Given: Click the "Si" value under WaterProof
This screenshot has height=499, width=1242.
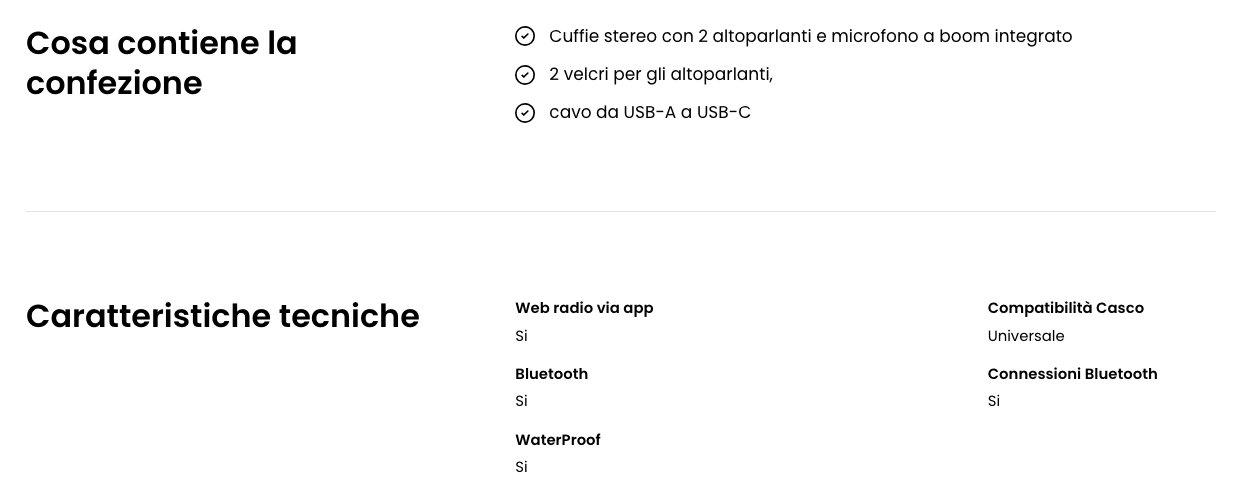Looking at the screenshot, I should 521,467.
